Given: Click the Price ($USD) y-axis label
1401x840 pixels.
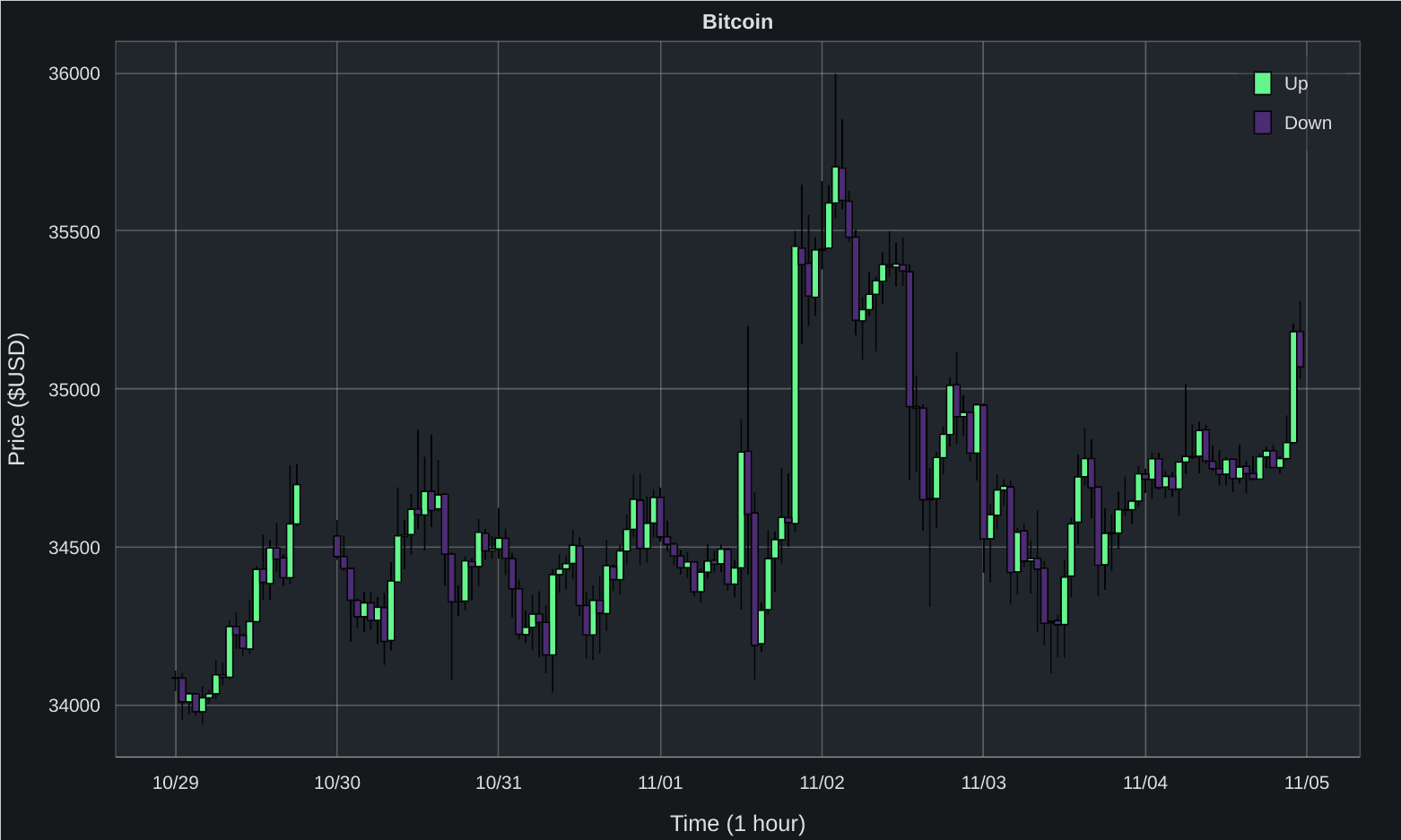Looking at the screenshot, I should tap(17, 399).
